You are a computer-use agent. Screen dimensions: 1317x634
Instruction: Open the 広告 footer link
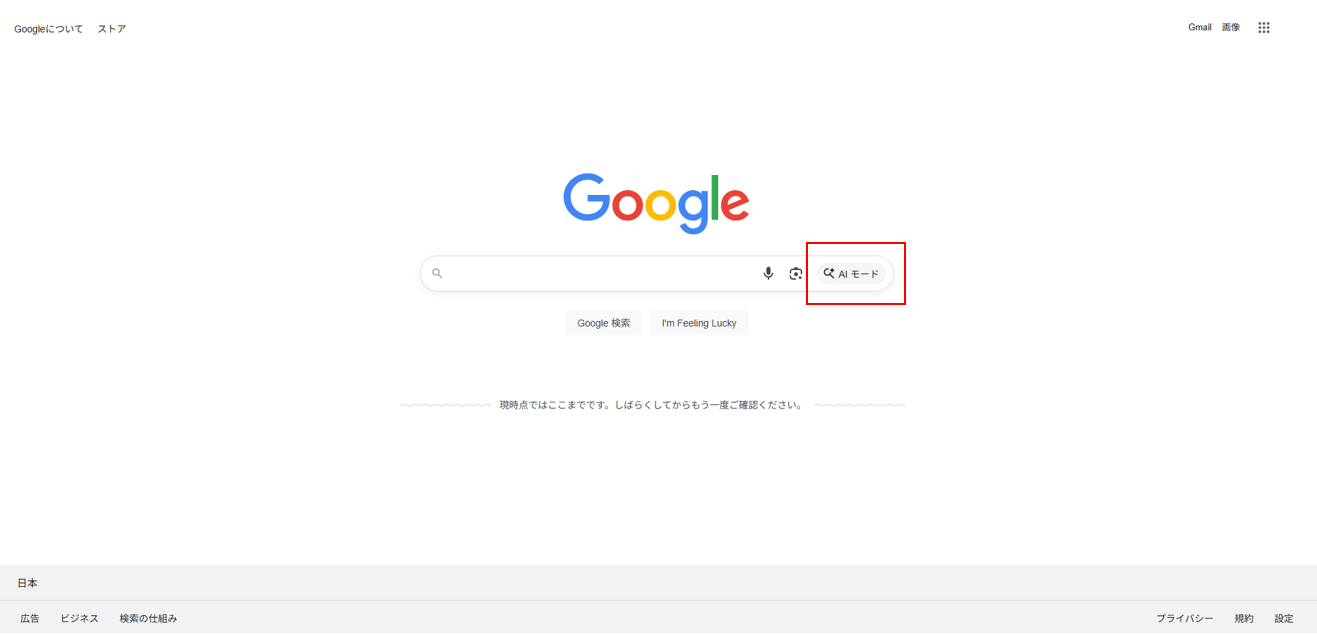pyautogui.click(x=30, y=618)
